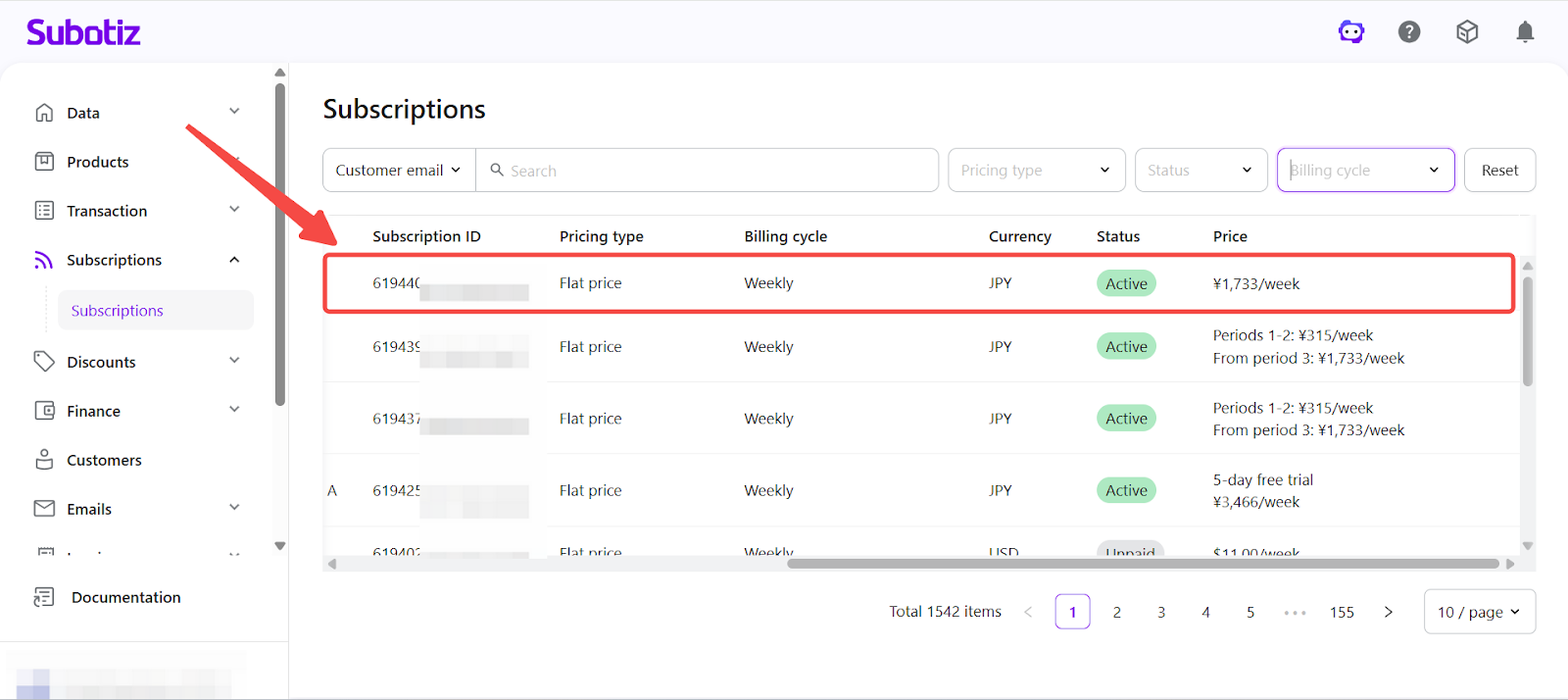
Task: Open the Pricing type dropdown
Action: (1035, 171)
